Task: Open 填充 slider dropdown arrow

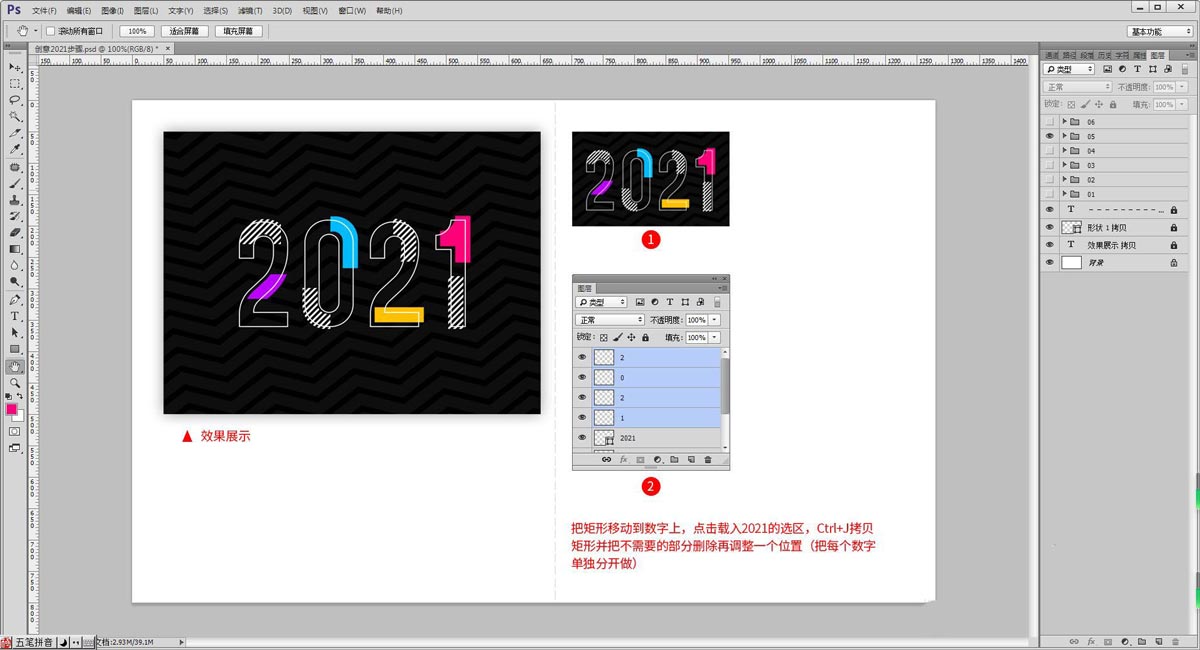Action: [x=1182, y=104]
